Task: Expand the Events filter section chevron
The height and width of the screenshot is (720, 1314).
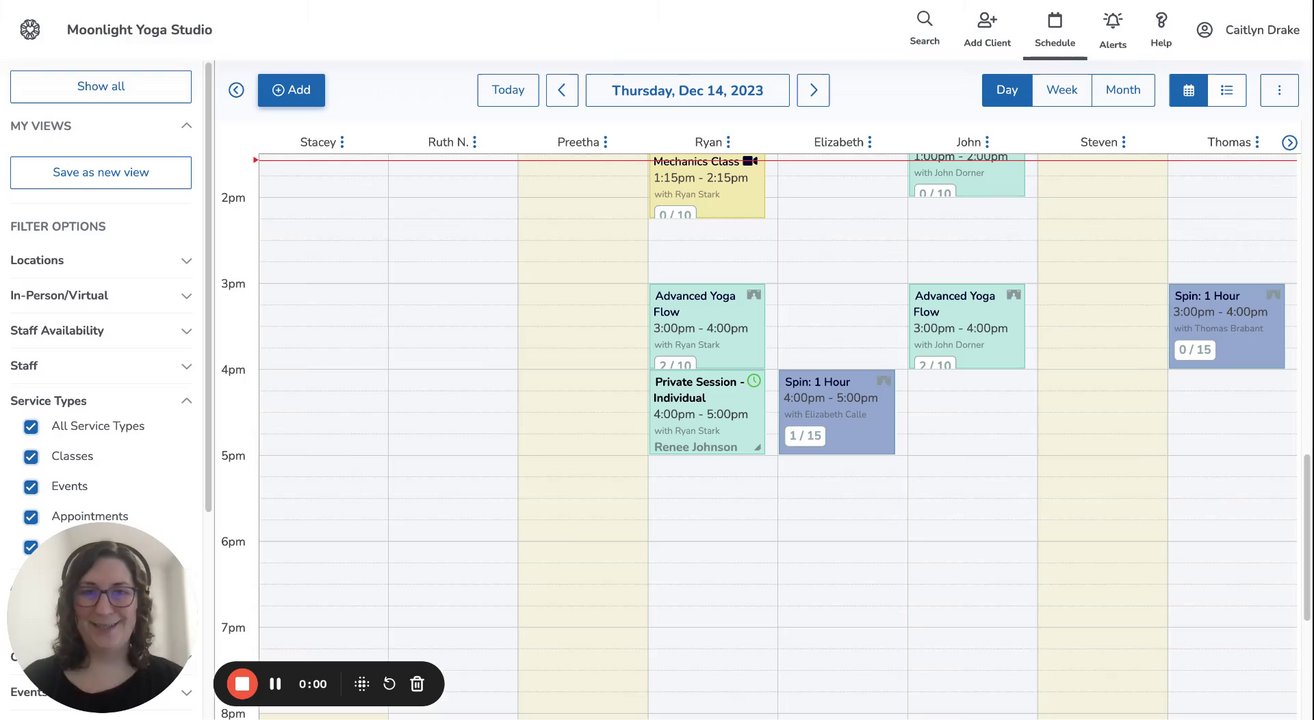Action: [x=186, y=692]
